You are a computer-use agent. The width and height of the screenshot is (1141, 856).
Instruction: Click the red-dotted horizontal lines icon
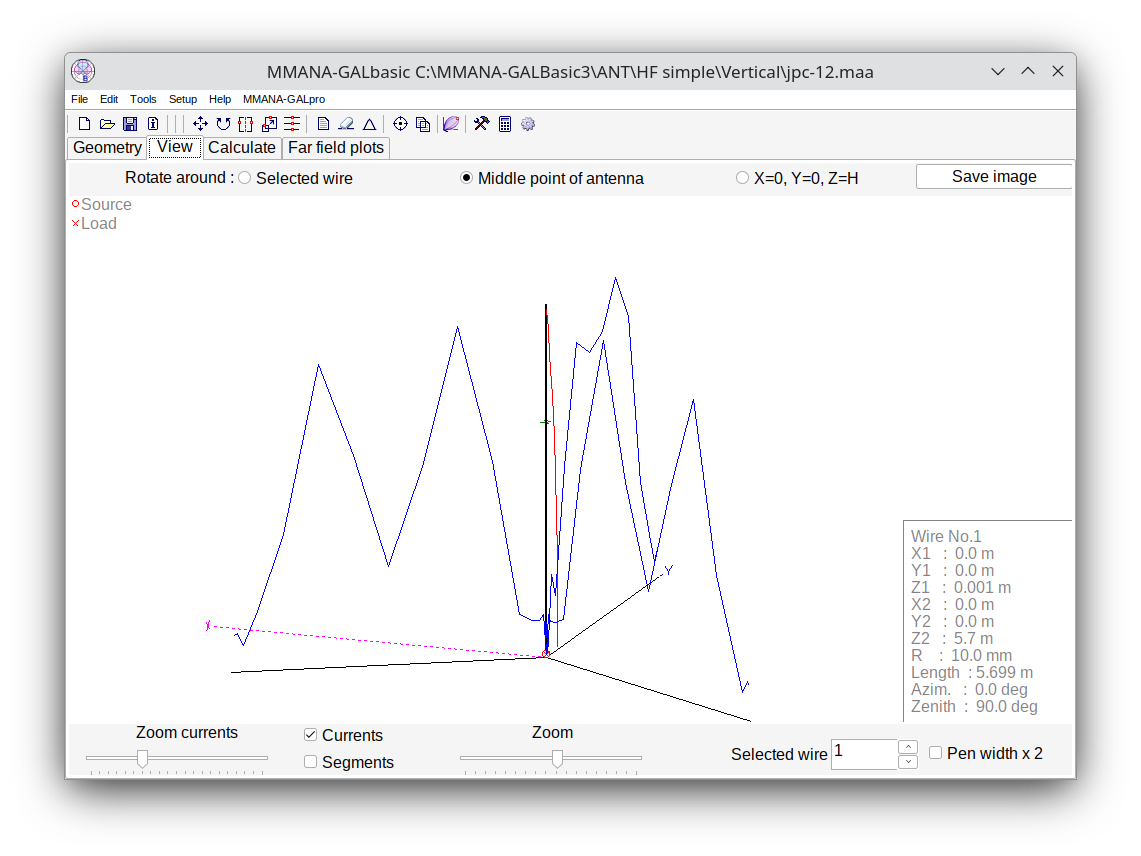click(x=292, y=124)
